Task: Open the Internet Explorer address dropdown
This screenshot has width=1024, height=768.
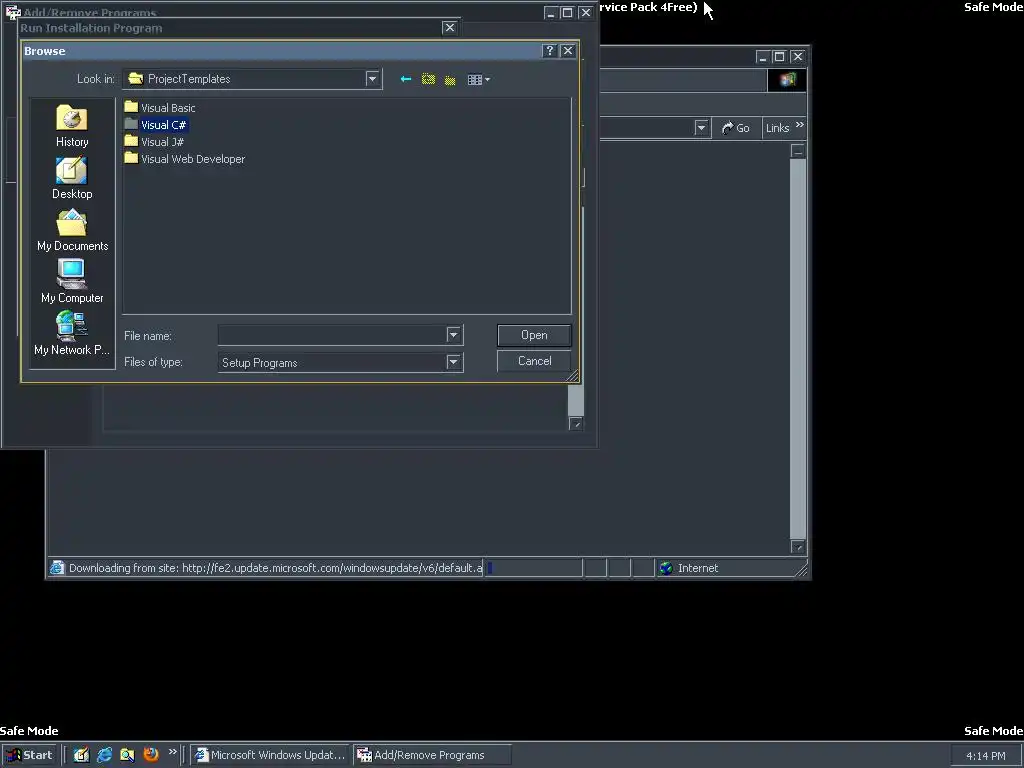Action: 701,128
